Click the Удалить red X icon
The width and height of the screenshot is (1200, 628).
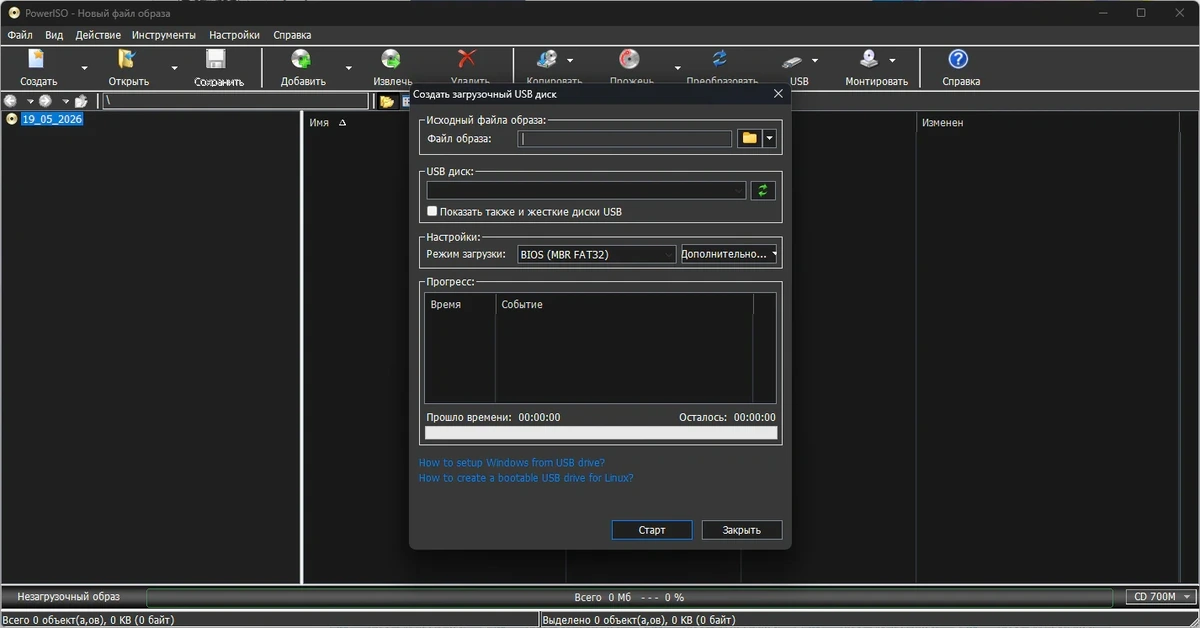click(468, 60)
